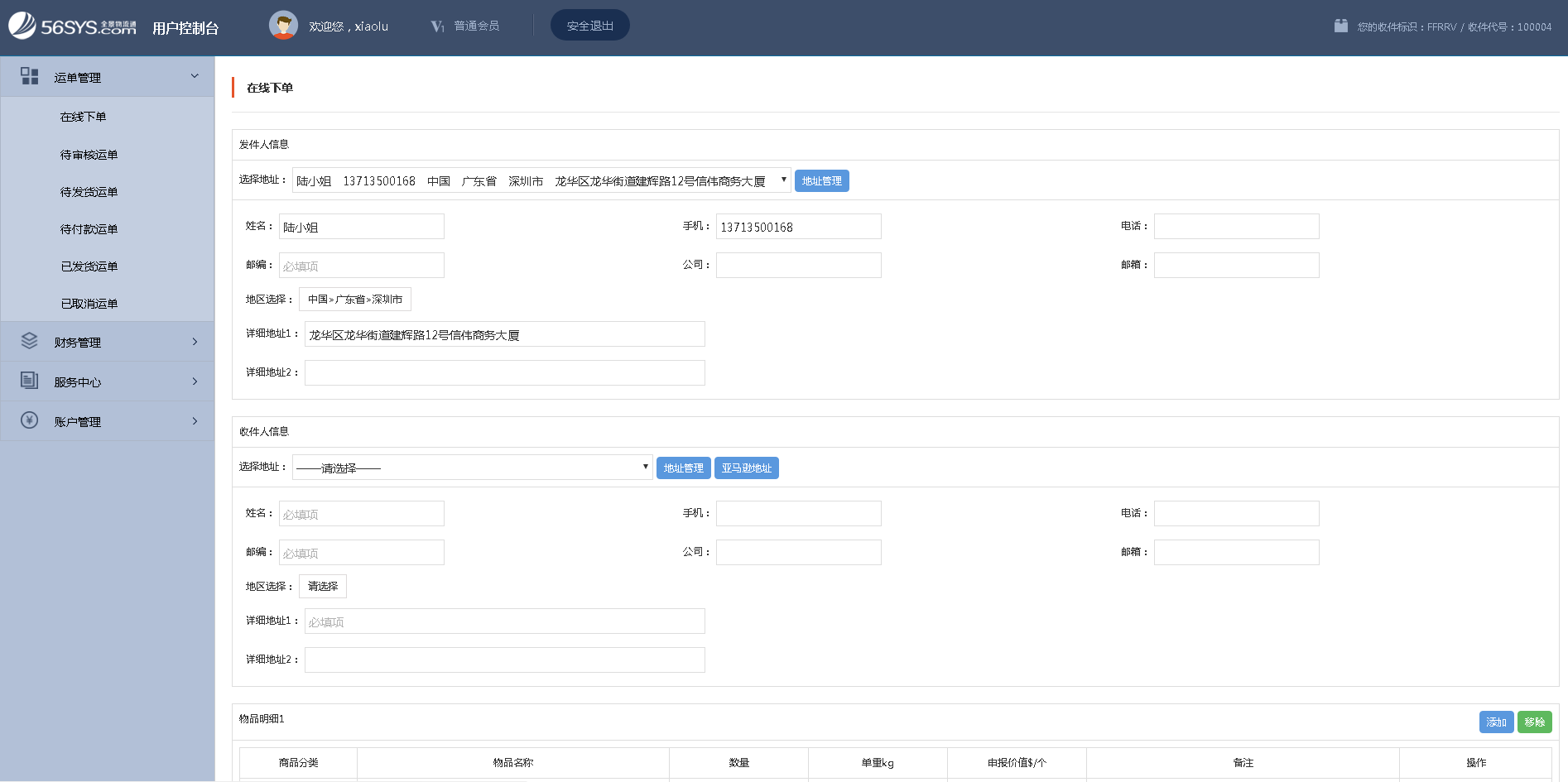Click the 亚马逊地址 button
1568x782 pixels.
[746, 468]
